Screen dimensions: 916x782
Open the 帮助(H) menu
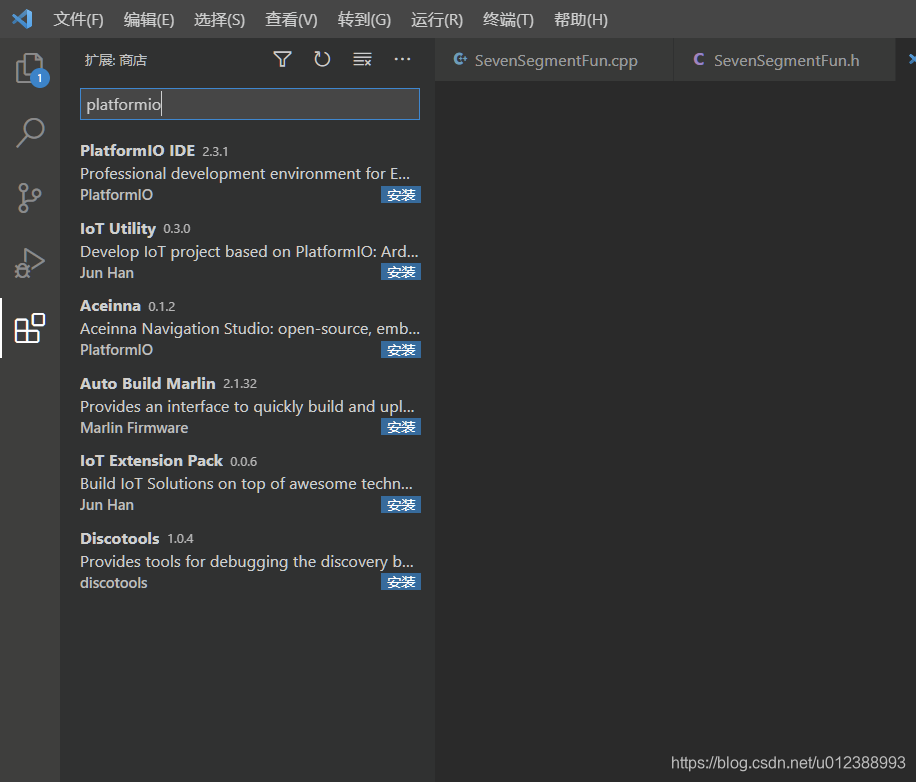click(x=581, y=20)
